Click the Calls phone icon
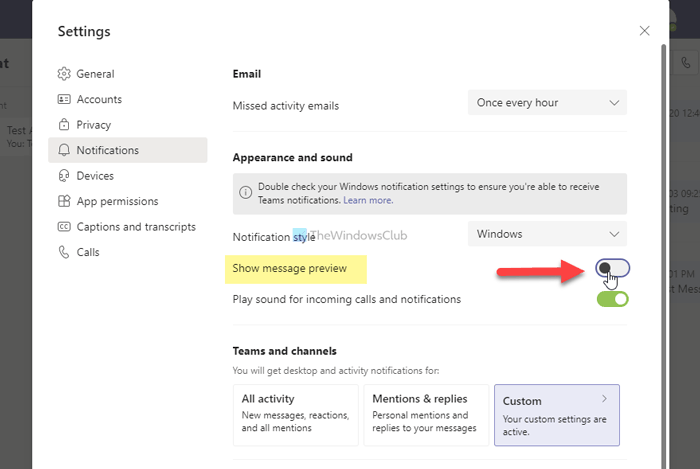The height and width of the screenshot is (469, 700). point(65,252)
